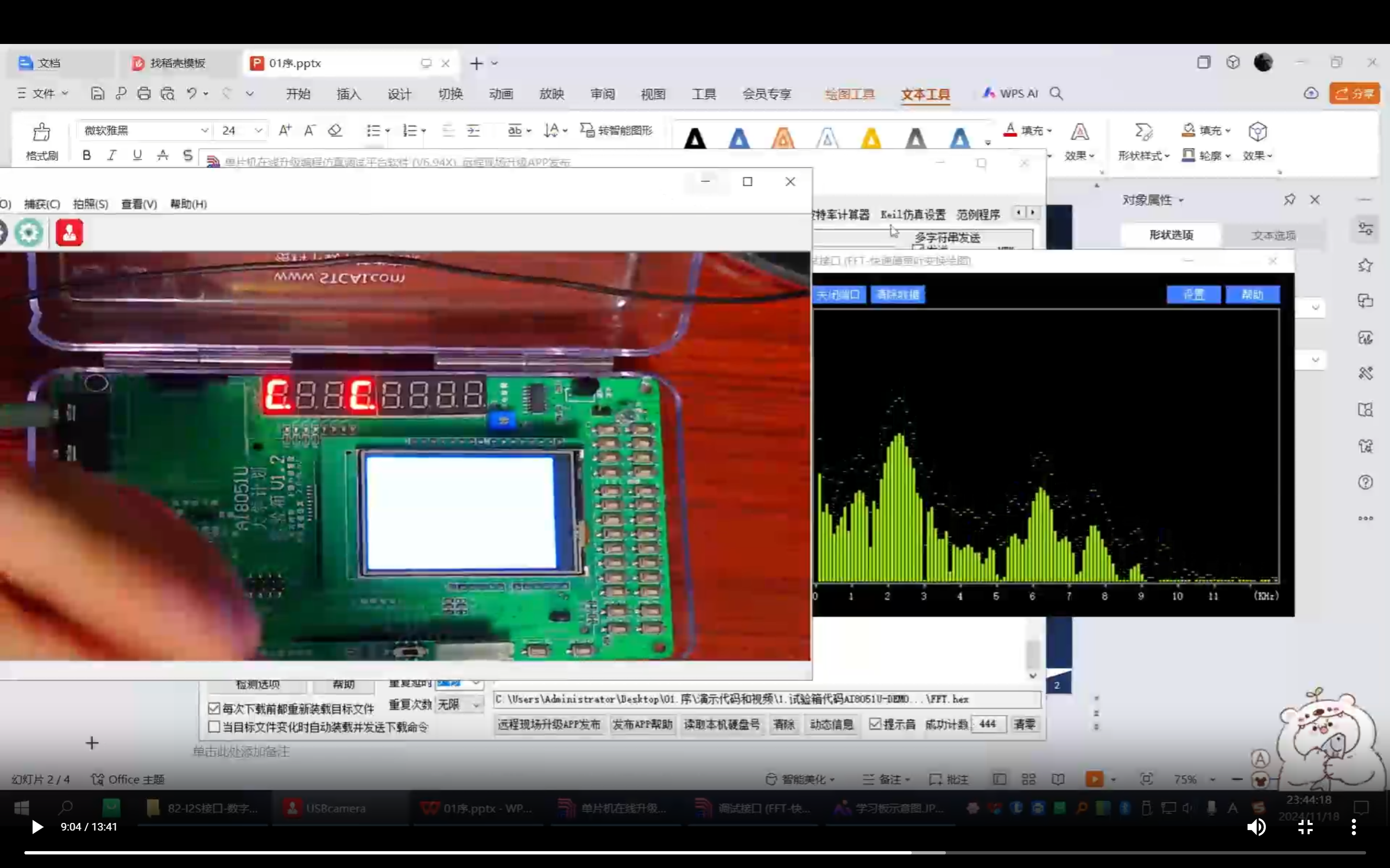The image size is (1390, 868).
Task: Open the 动画 ribbon tab
Action: 501,93
